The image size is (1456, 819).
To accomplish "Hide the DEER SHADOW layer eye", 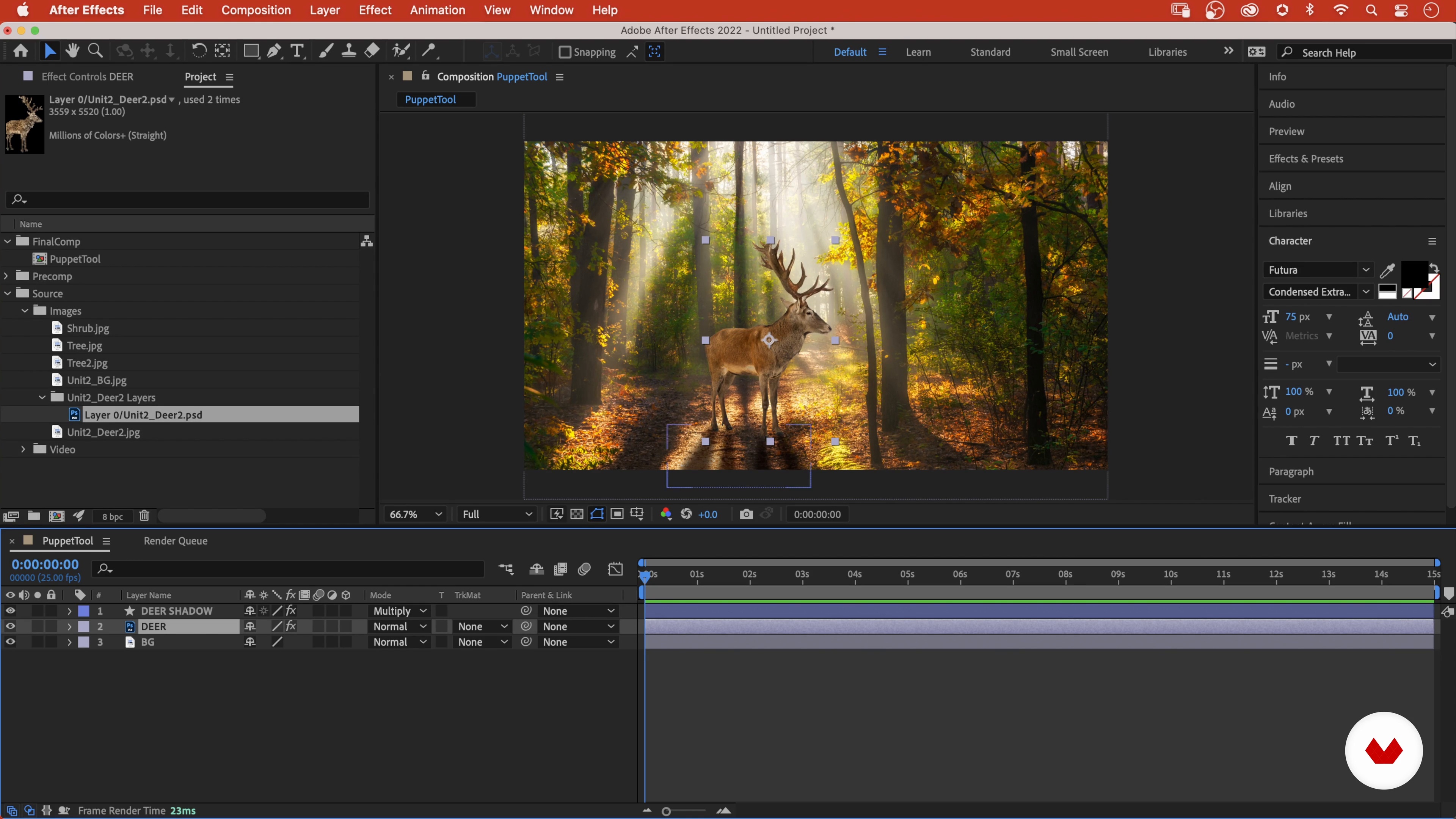I will (10, 611).
